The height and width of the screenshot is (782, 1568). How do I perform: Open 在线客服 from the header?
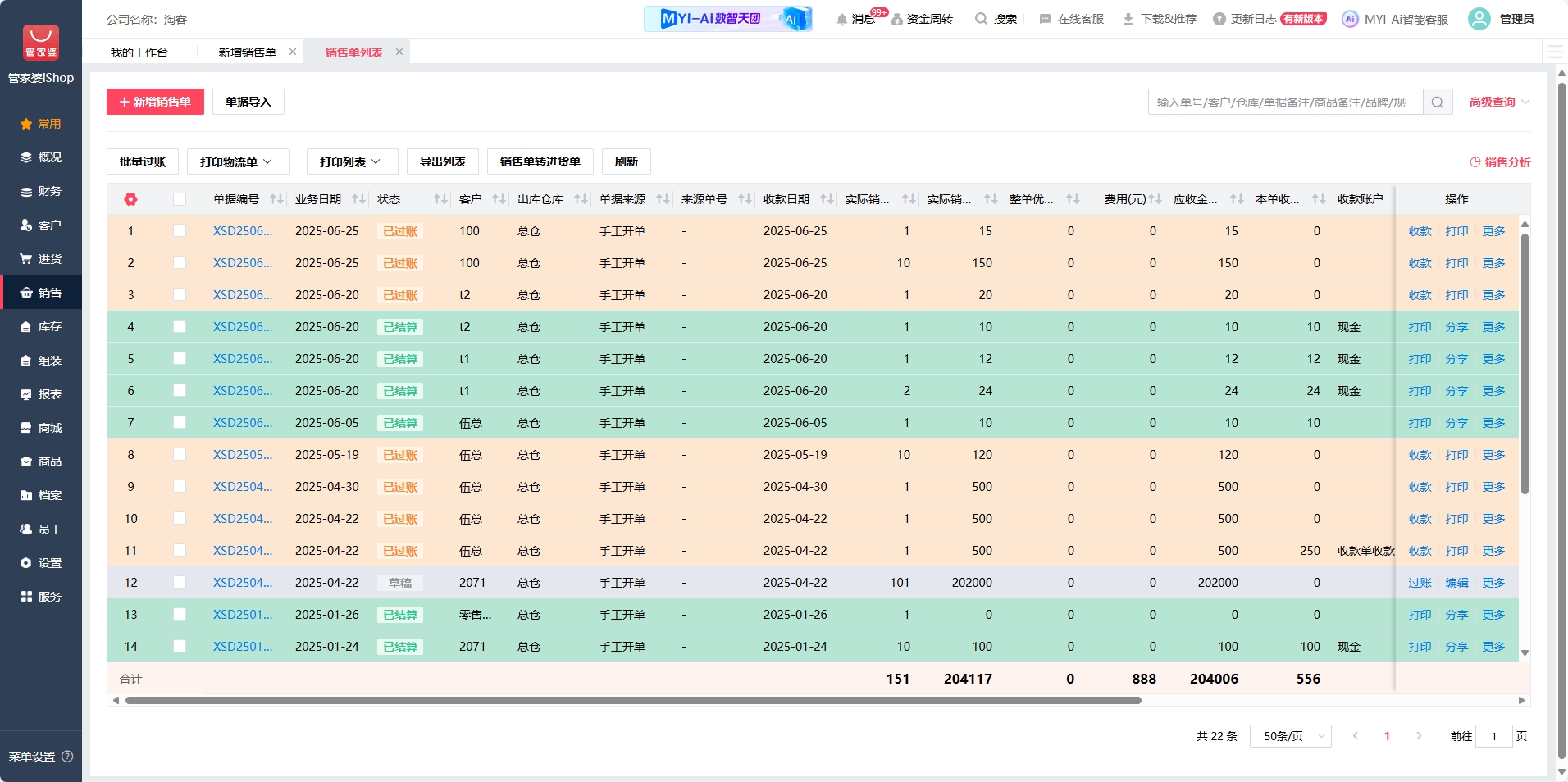pyautogui.click(x=1072, y=18)
